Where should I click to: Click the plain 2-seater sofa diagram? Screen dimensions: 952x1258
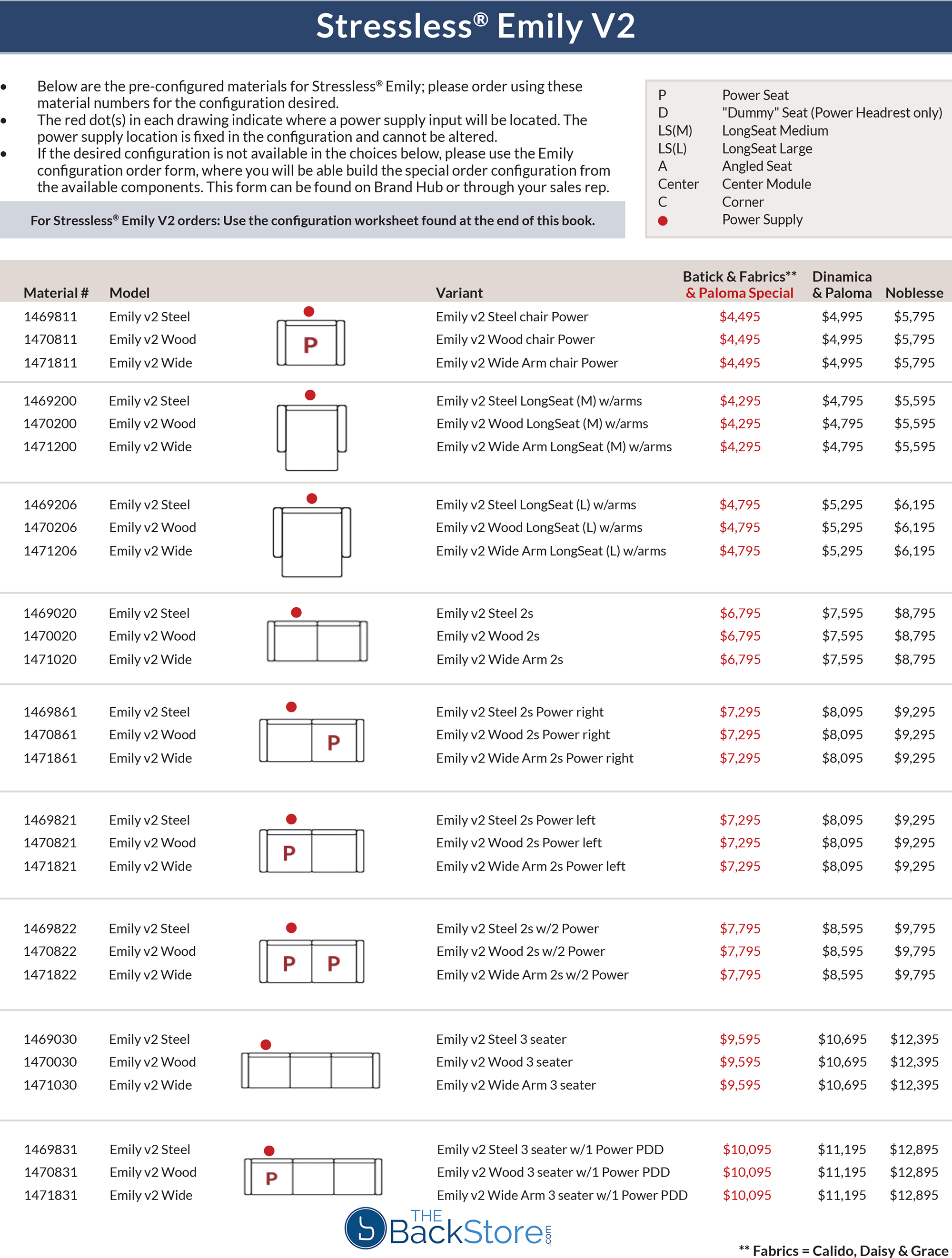click(317, 641)
